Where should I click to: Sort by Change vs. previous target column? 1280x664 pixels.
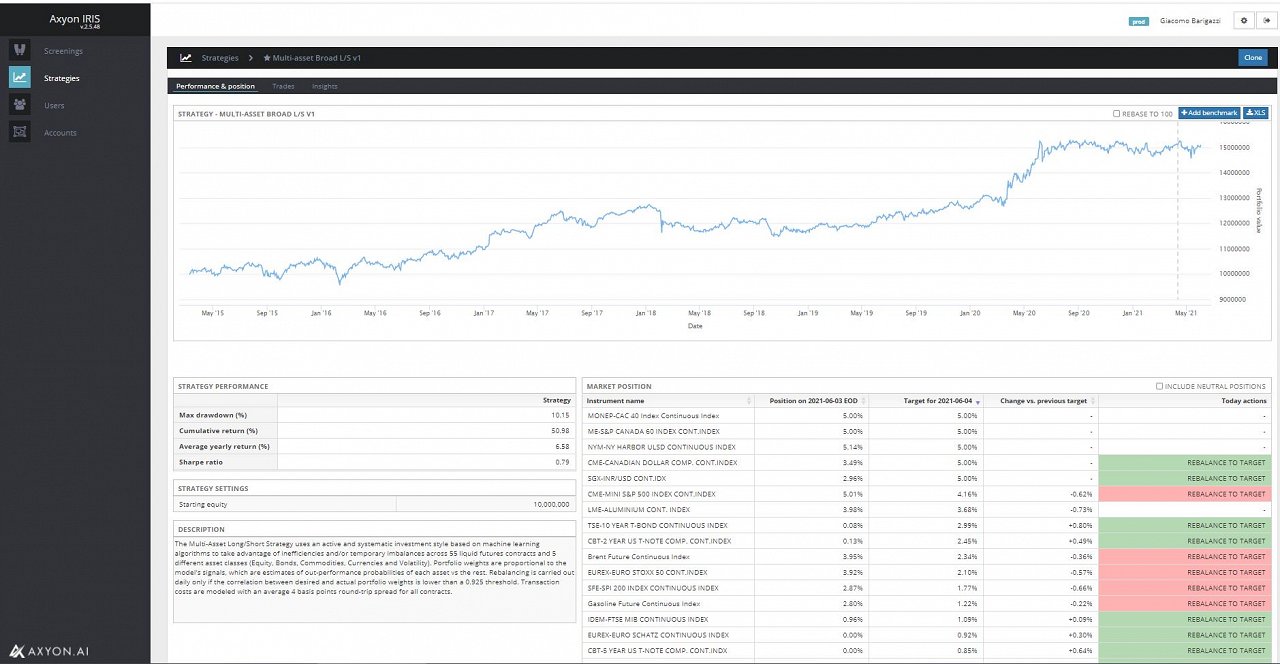tap(1043, 401)
